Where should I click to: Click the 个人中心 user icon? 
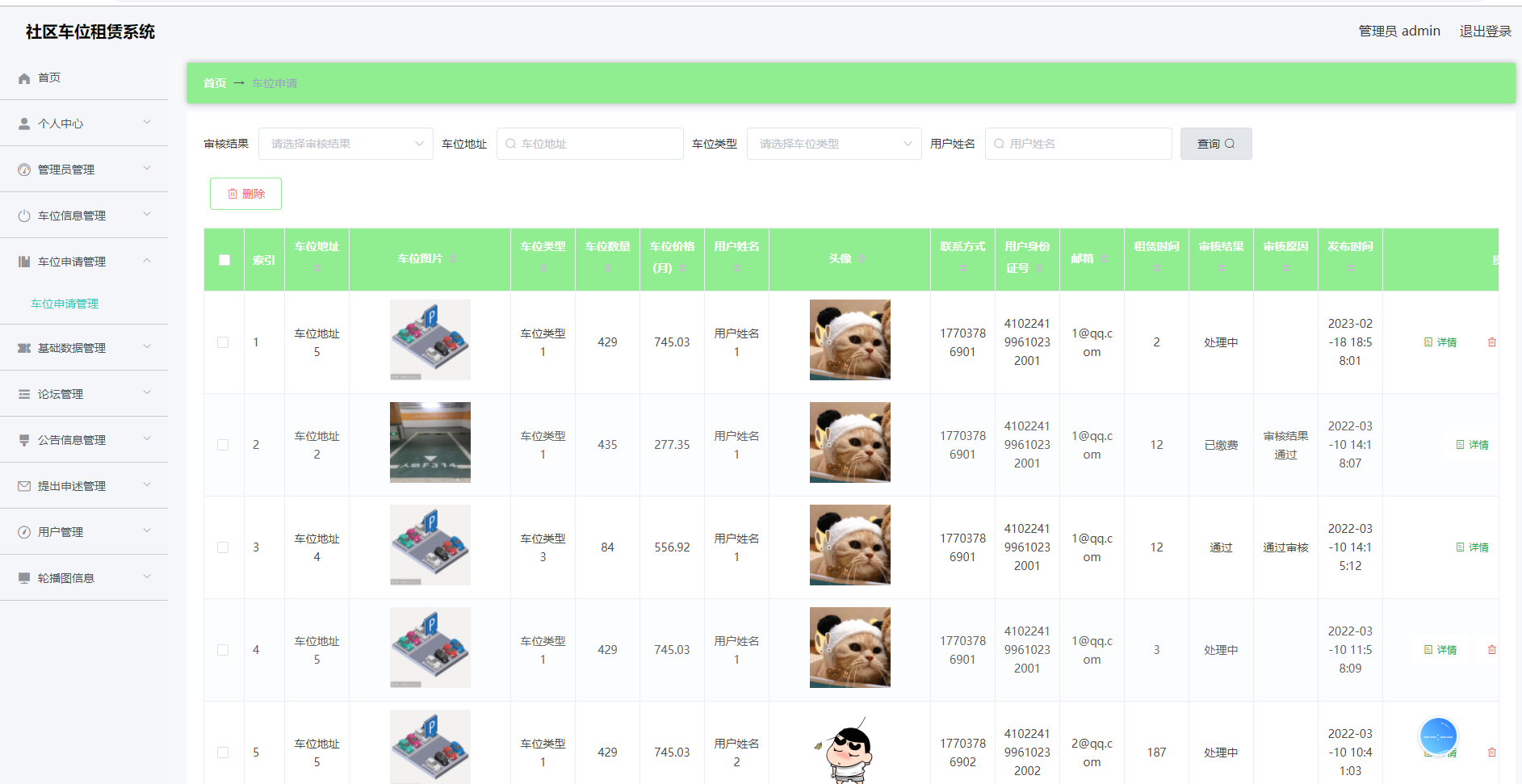[23, 123]
